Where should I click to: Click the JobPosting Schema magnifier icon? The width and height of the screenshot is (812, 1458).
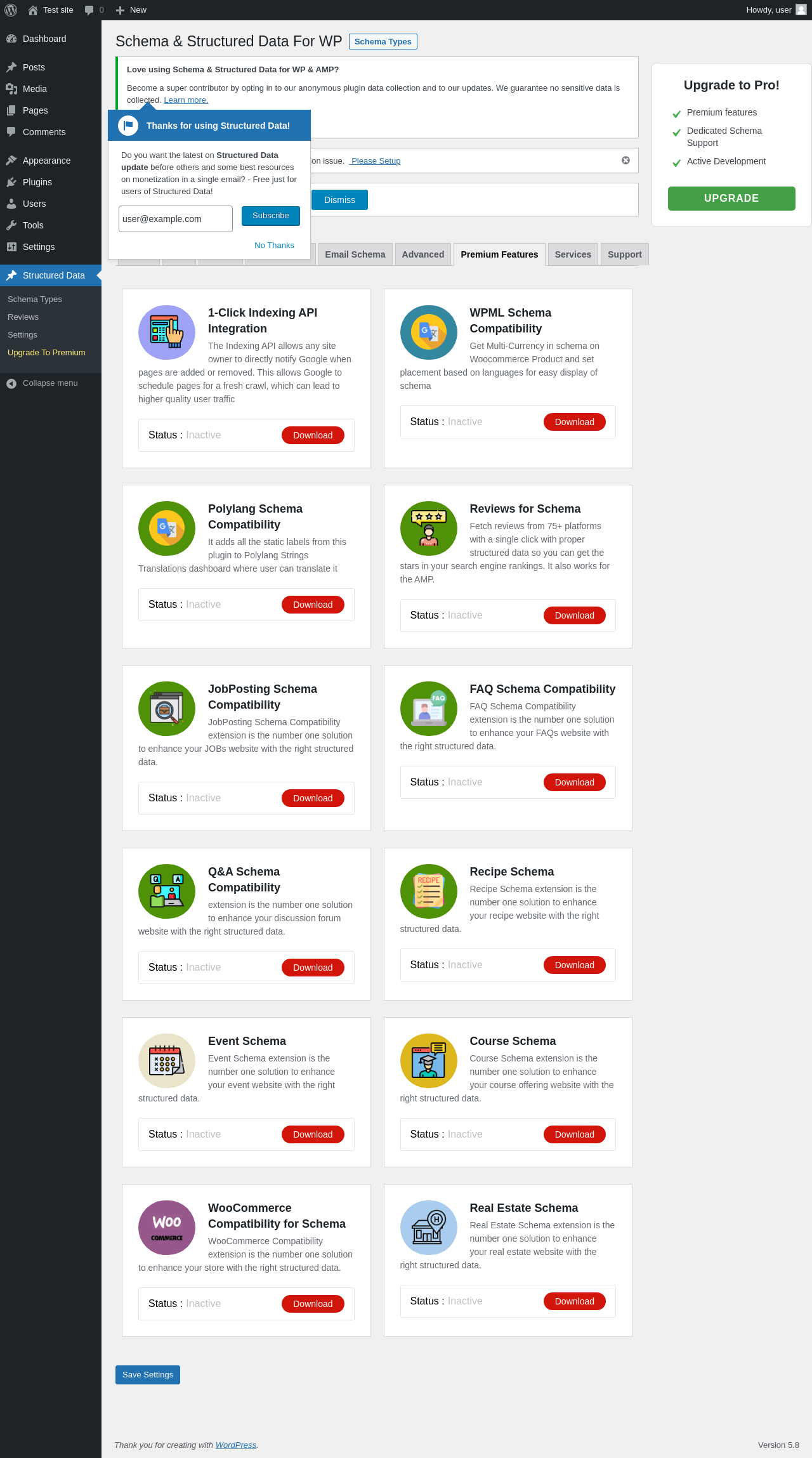167,709
